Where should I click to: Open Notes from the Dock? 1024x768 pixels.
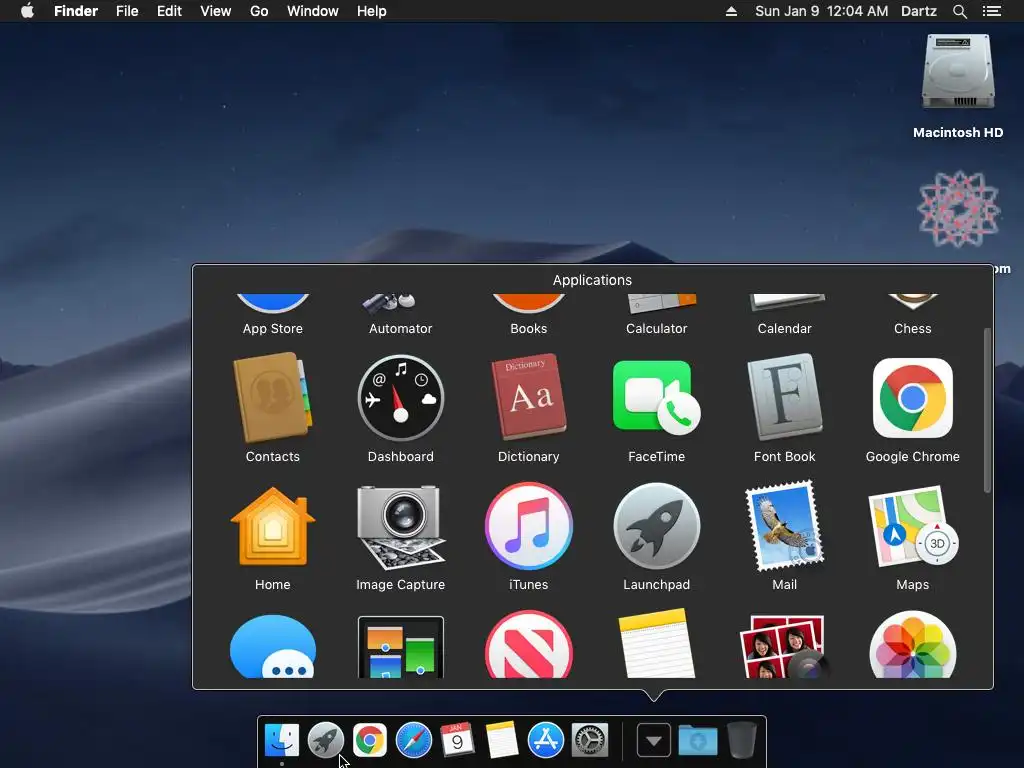pos(502,740)
